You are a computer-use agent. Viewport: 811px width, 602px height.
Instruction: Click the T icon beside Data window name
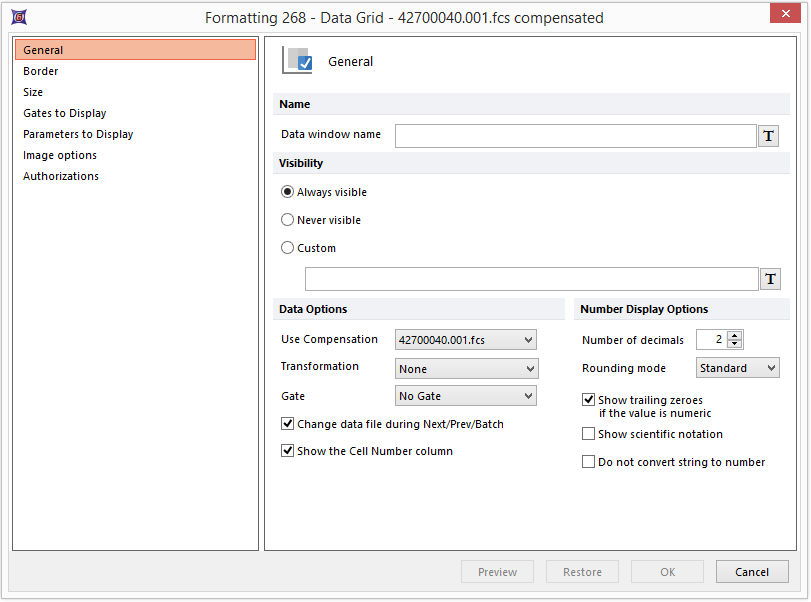(768, 136)
